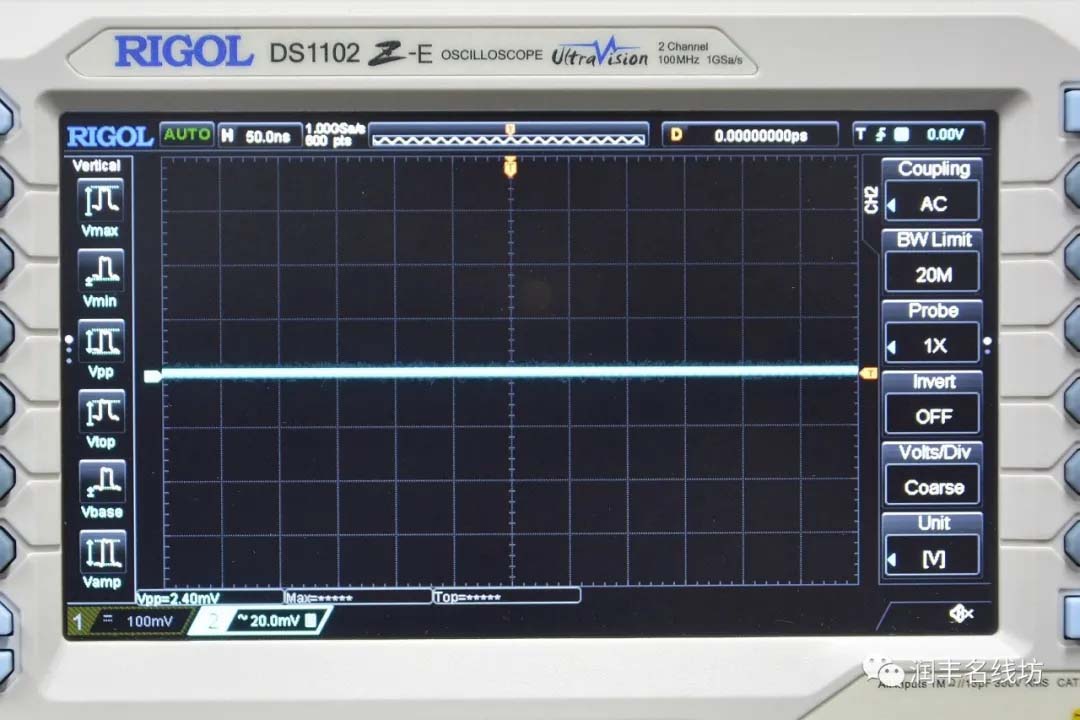1080x720 pixels.
Task: Toggle the Invert OFF setting
Action: pos(932,416)
